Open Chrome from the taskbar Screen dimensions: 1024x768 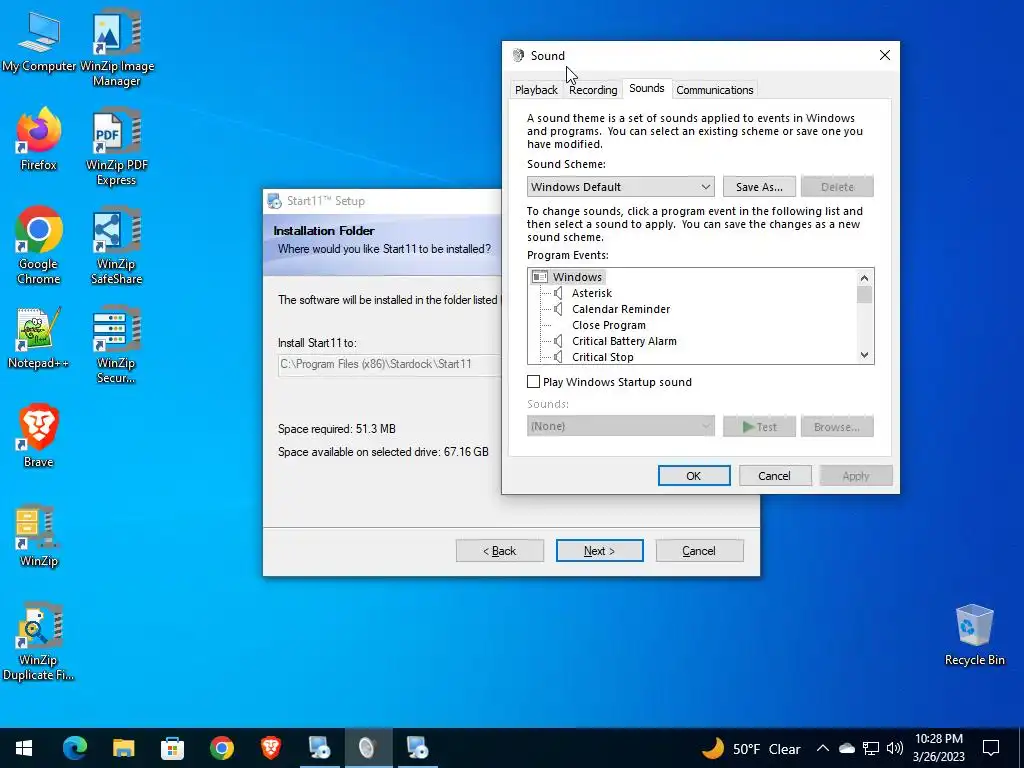[x=221, y=748]
